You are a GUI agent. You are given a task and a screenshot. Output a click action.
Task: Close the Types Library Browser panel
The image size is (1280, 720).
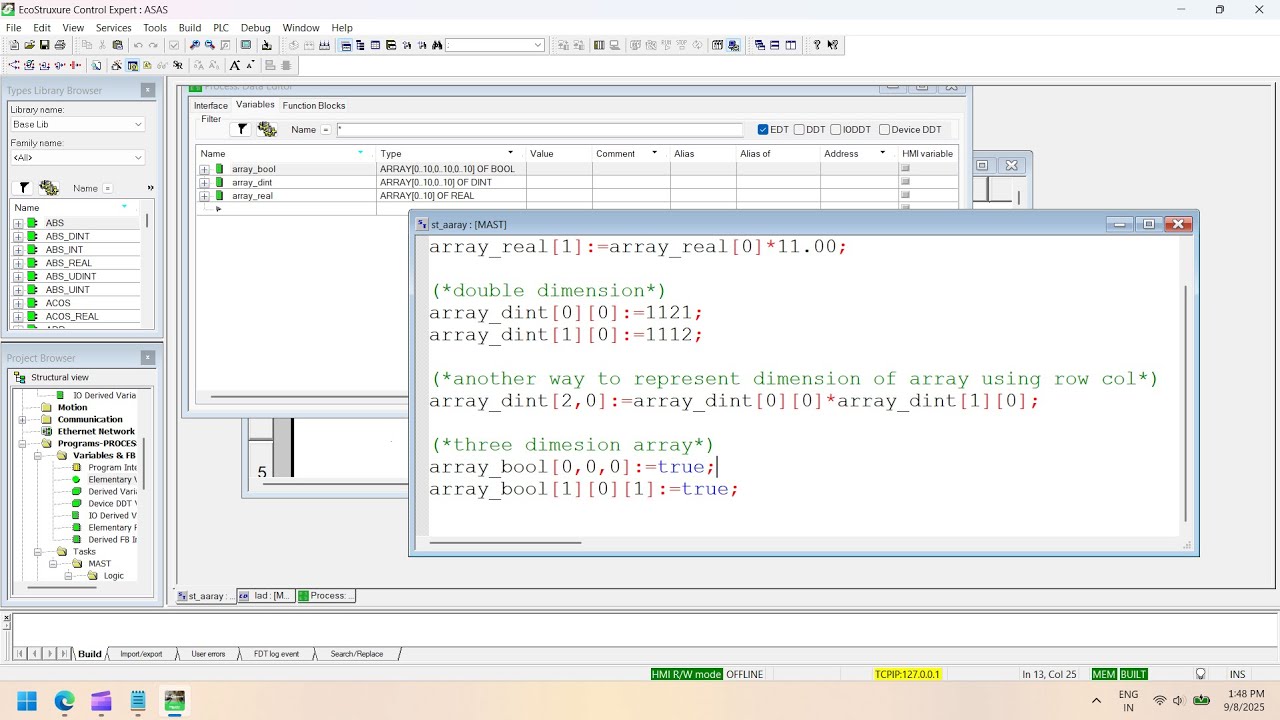pos(148,90)
